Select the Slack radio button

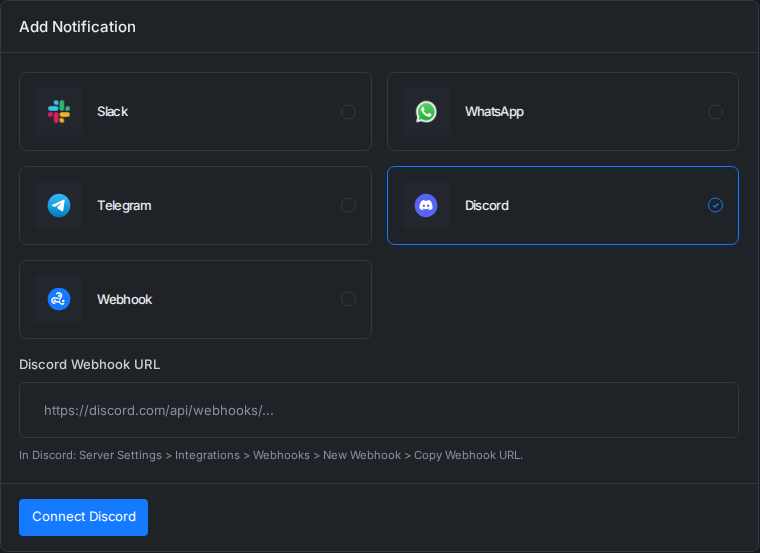pos(348,112)
